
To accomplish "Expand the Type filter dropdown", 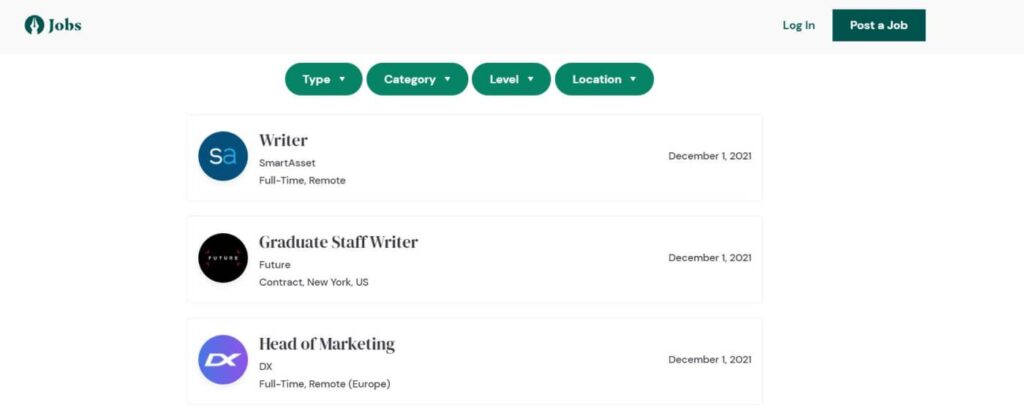I will click(323, 79).
